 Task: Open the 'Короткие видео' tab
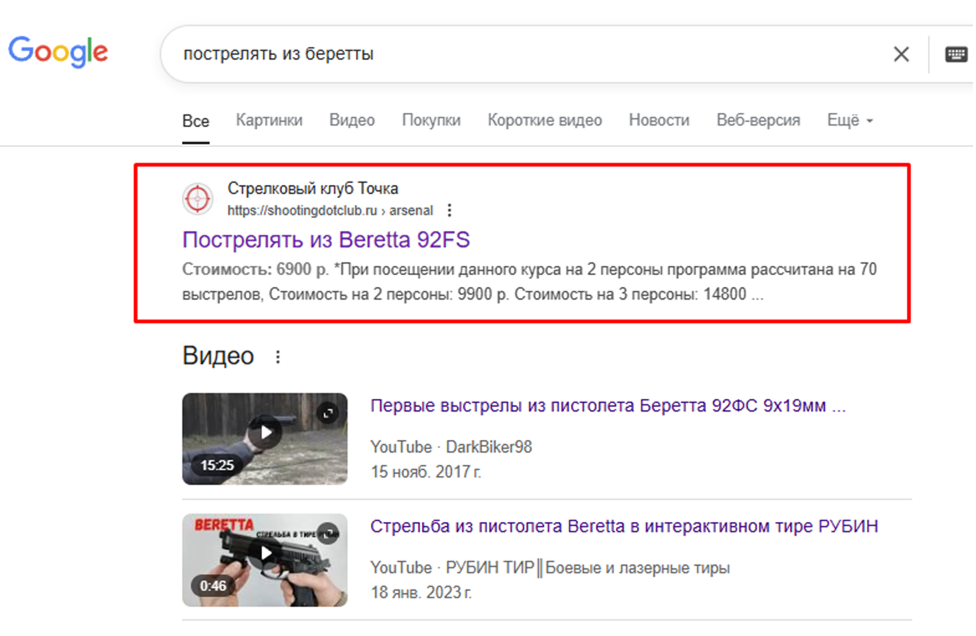pos(545,120)
